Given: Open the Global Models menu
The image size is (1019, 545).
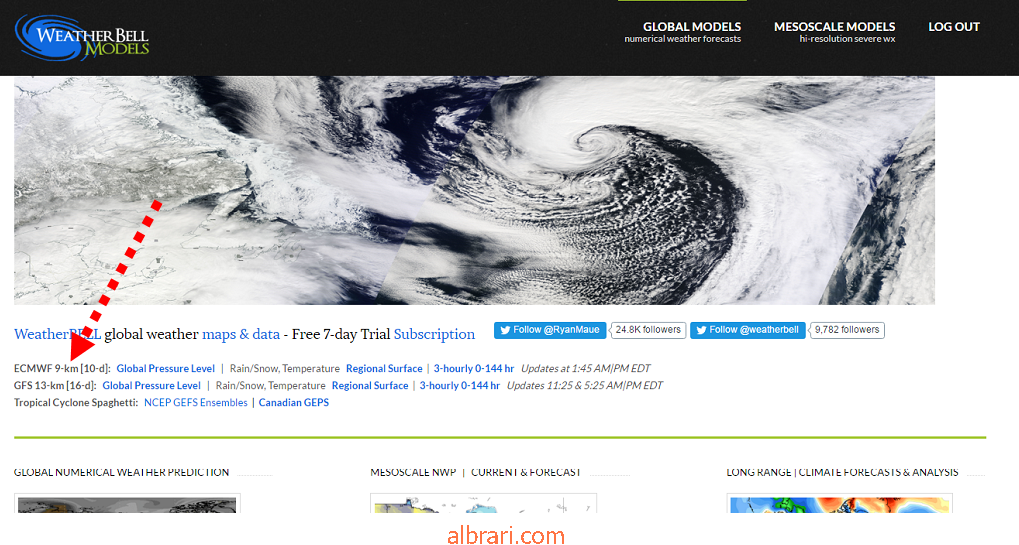Looking at the screenshot, I should [682, 32].
